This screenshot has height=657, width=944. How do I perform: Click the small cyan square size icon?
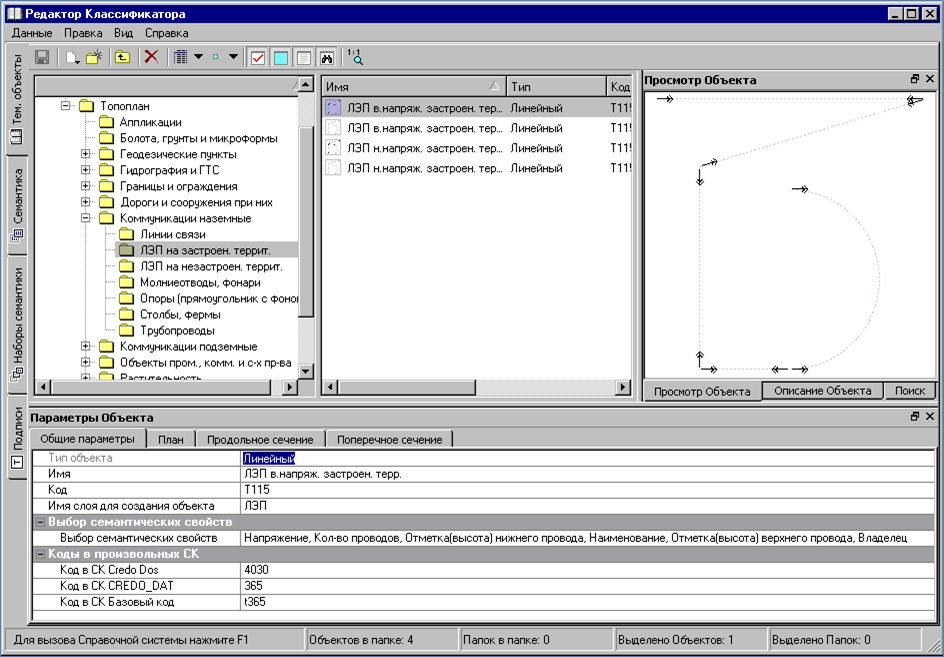pyautogui.click(x=216, y=57)
